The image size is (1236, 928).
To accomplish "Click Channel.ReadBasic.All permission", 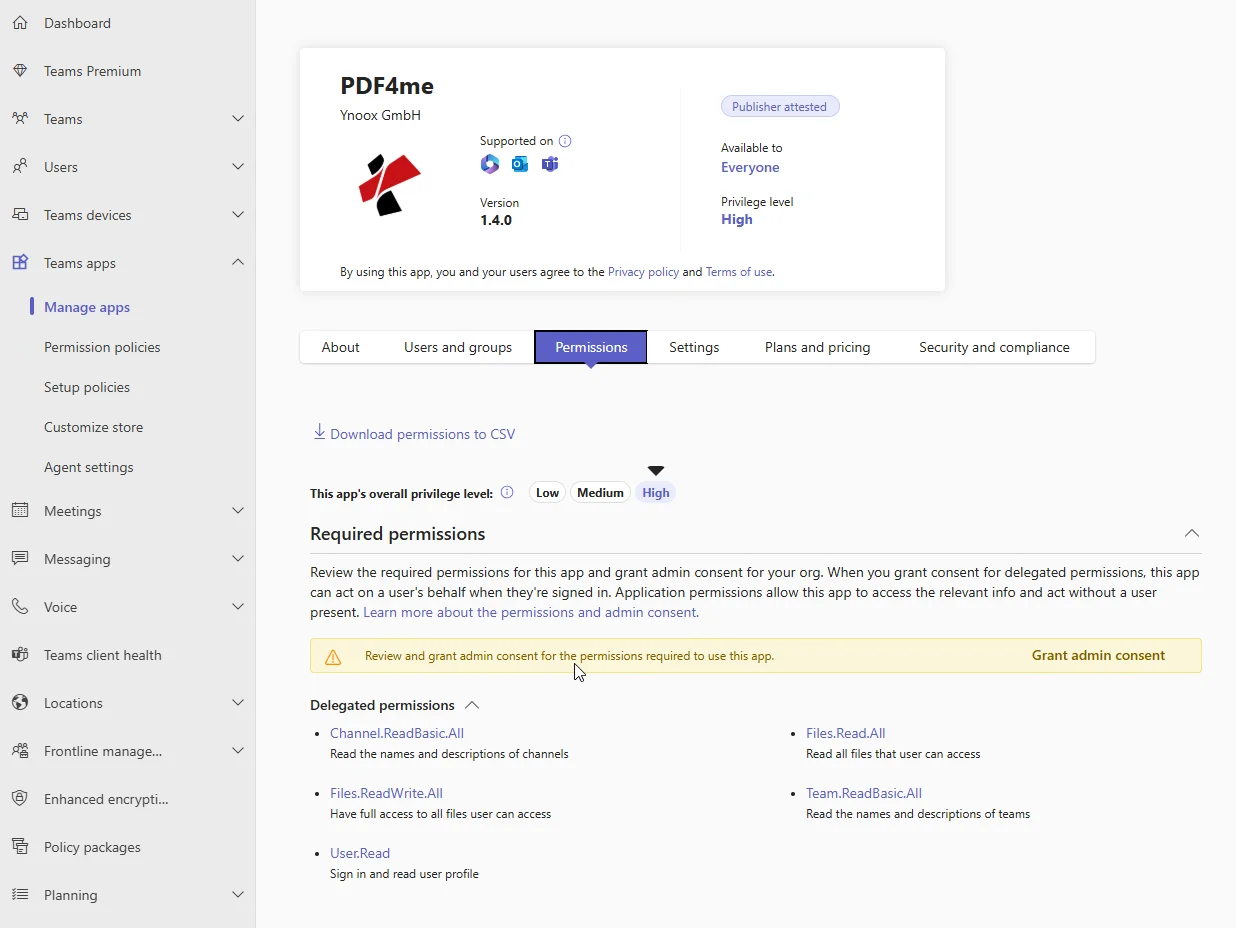I will tap(397, 733).
